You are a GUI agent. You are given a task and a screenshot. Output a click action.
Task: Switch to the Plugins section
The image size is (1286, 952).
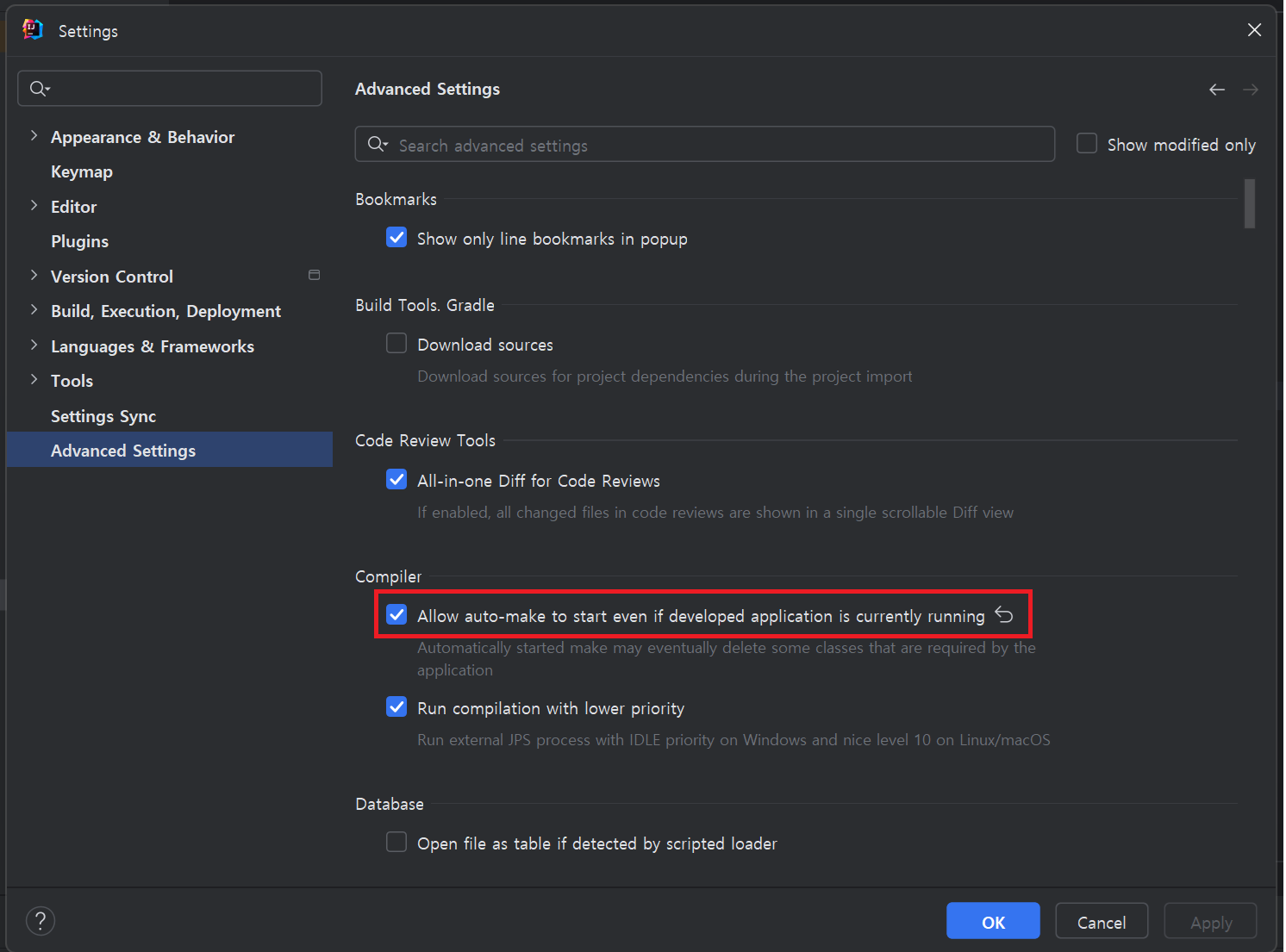(x=79, y=240)
